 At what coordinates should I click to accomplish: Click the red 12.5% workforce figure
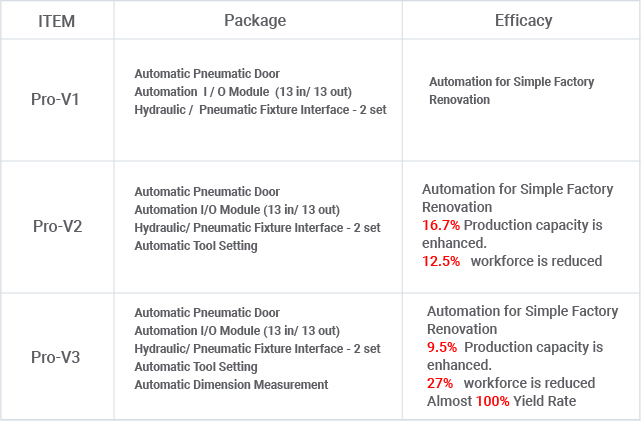point(441,261)
